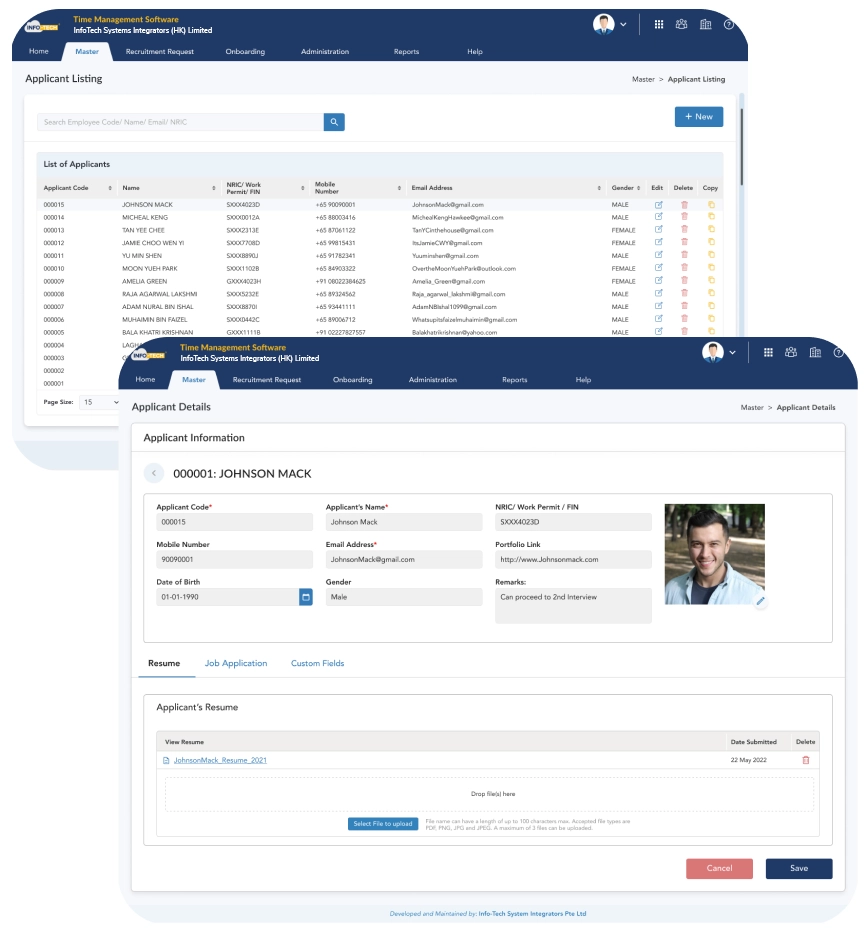Click the pencil icon on applicant photo
This screenshot has width=868, height=932.
pos(760,601)
